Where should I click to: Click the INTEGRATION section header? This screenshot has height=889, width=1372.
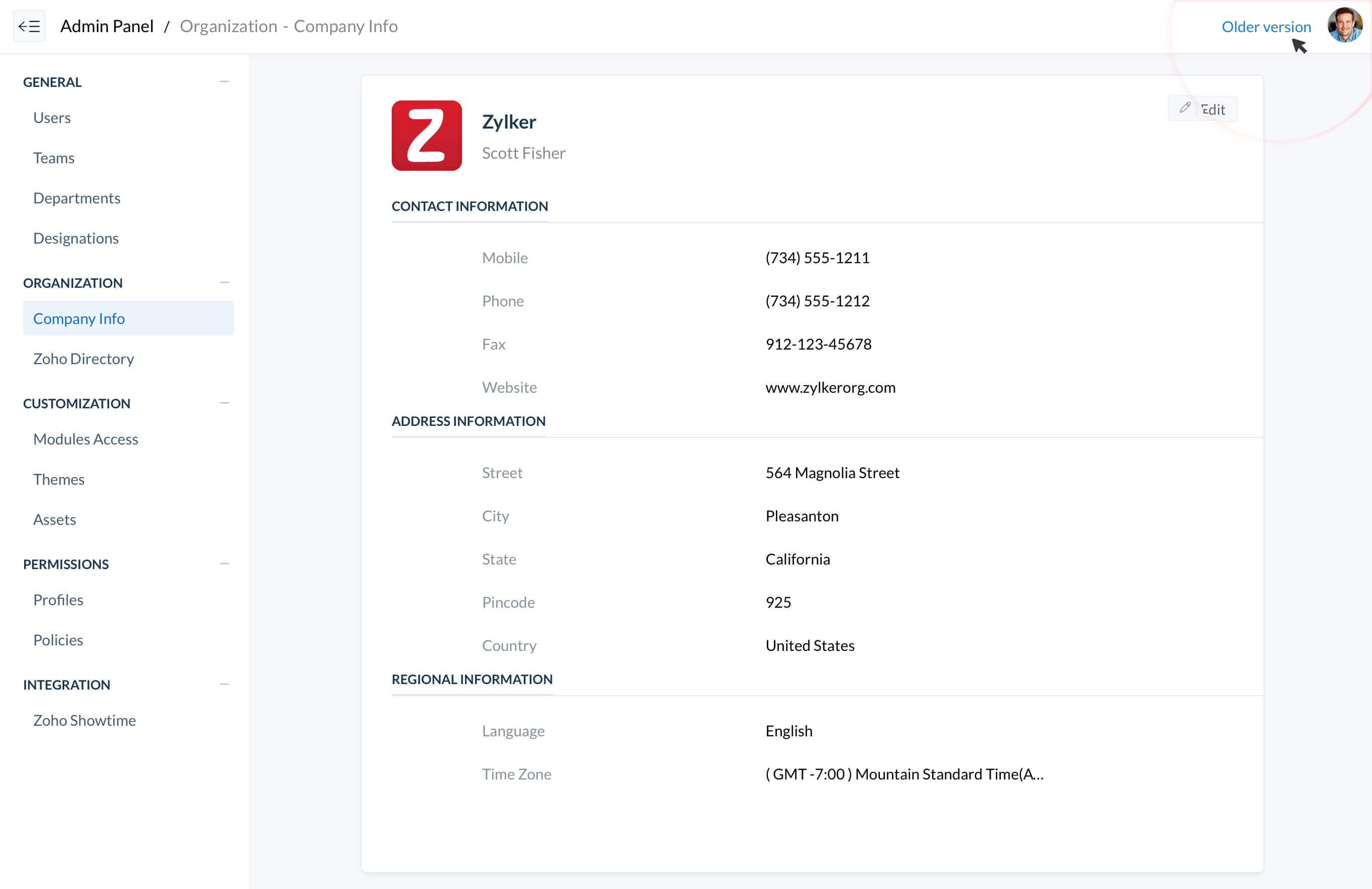pos(66,685)
